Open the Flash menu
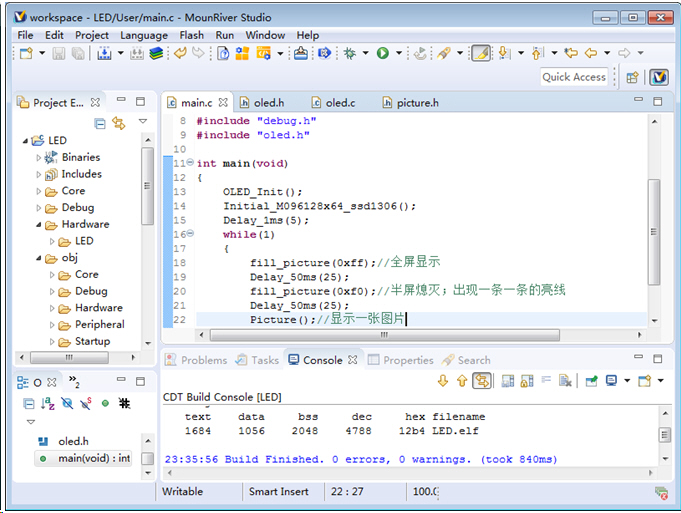681x513 pixels. [x=192, y=35]
